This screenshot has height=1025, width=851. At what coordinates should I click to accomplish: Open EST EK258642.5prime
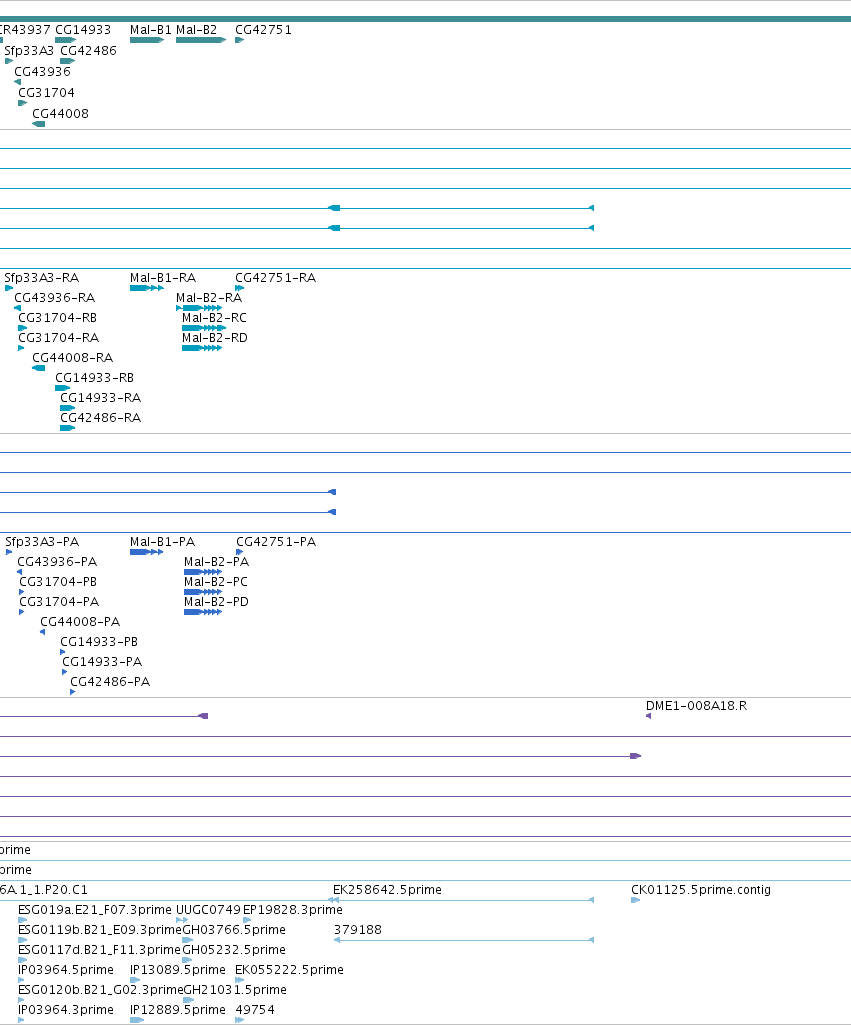(387, 890)
